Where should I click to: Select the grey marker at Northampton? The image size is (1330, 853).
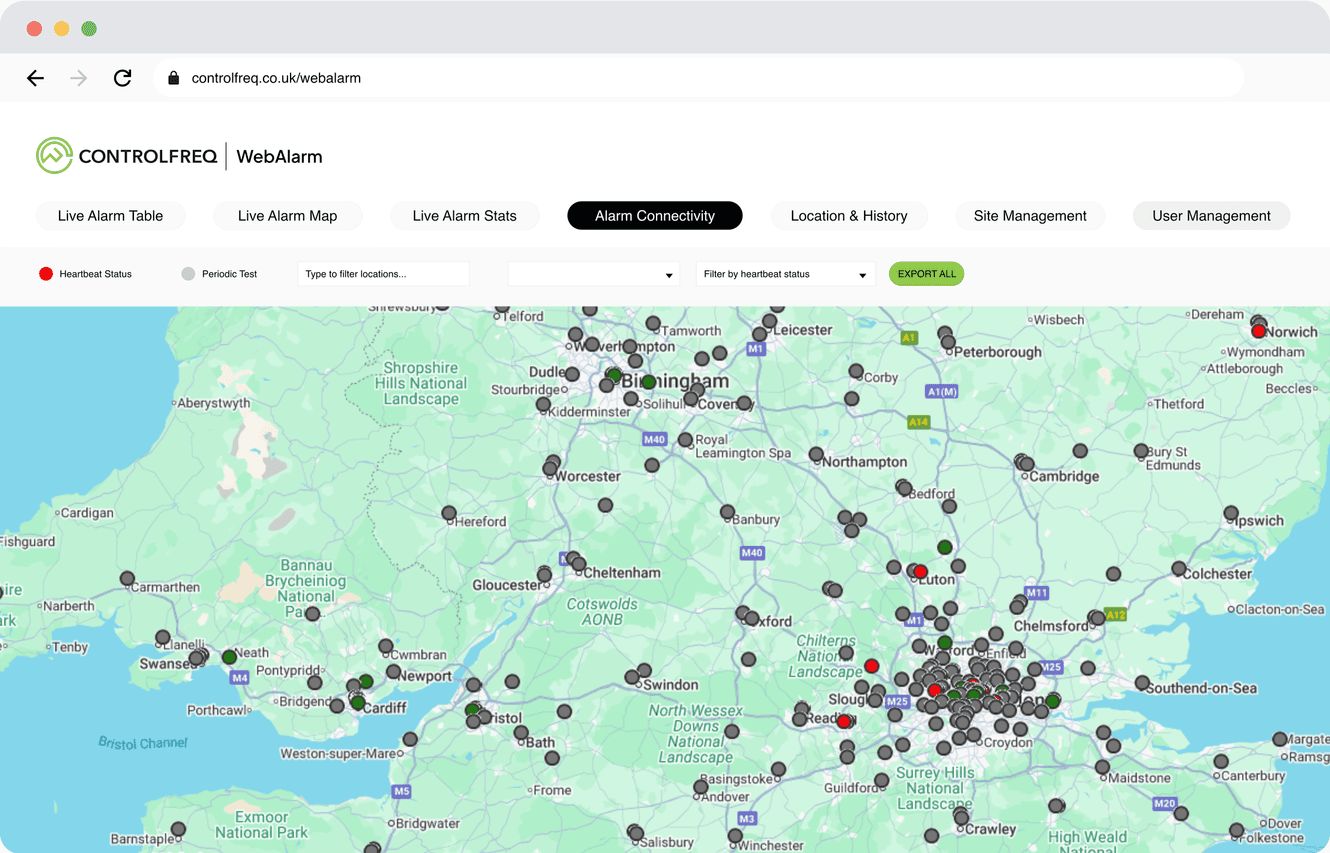(816, 454)
